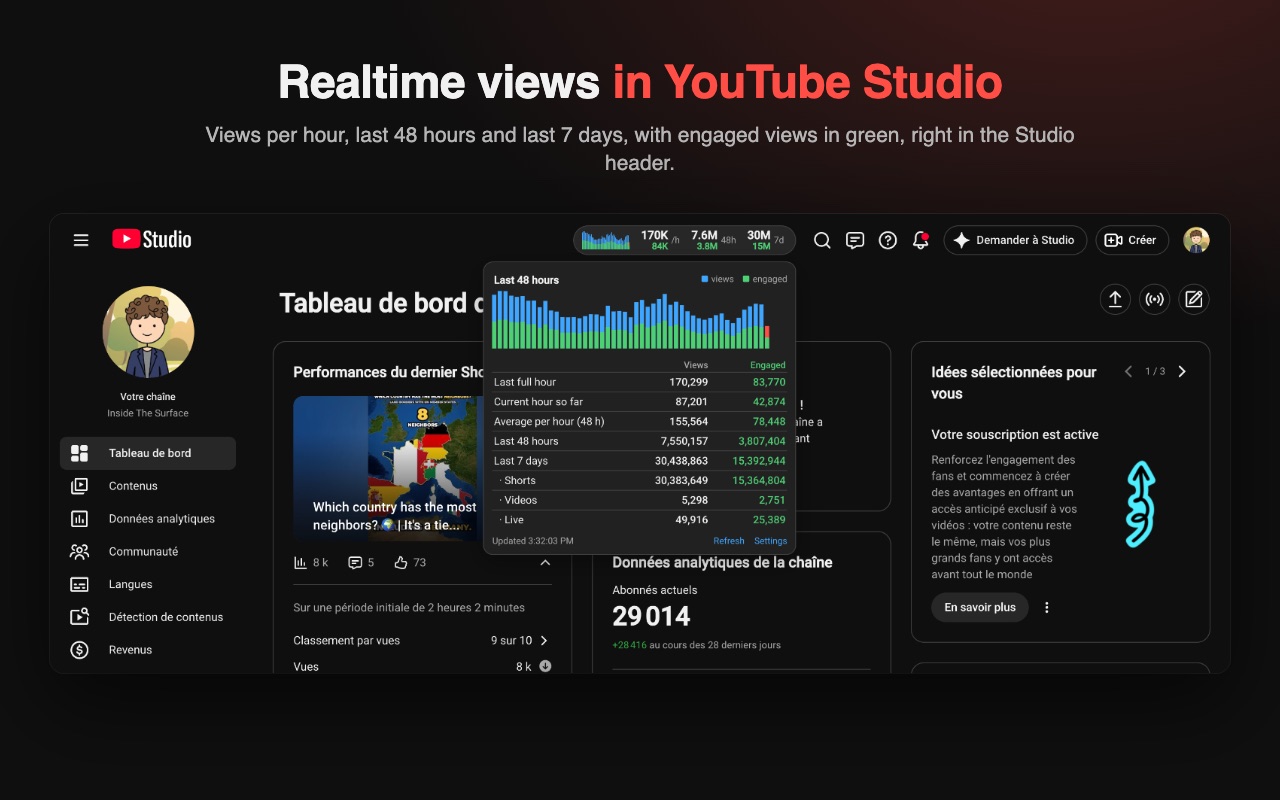
Task: Click the Shorts engaged value 15,364,804
Action: coord(759,480)
